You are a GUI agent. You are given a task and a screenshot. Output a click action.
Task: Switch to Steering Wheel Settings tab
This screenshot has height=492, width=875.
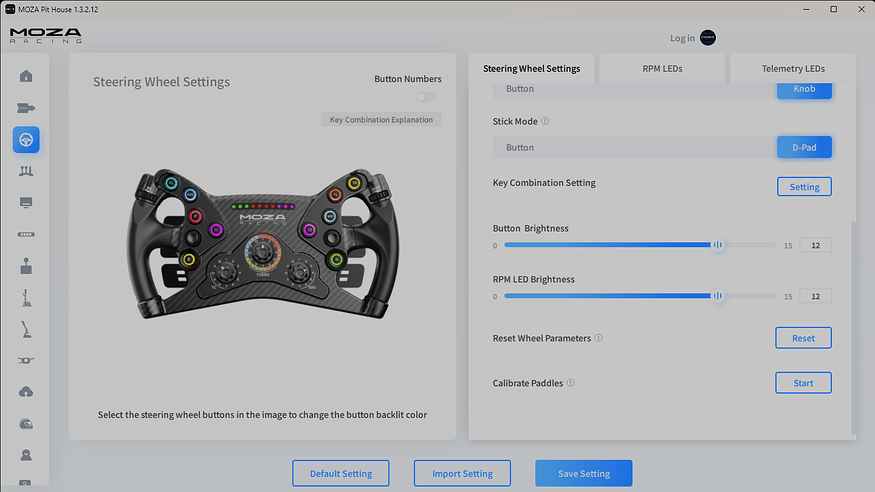coord(531,68)
